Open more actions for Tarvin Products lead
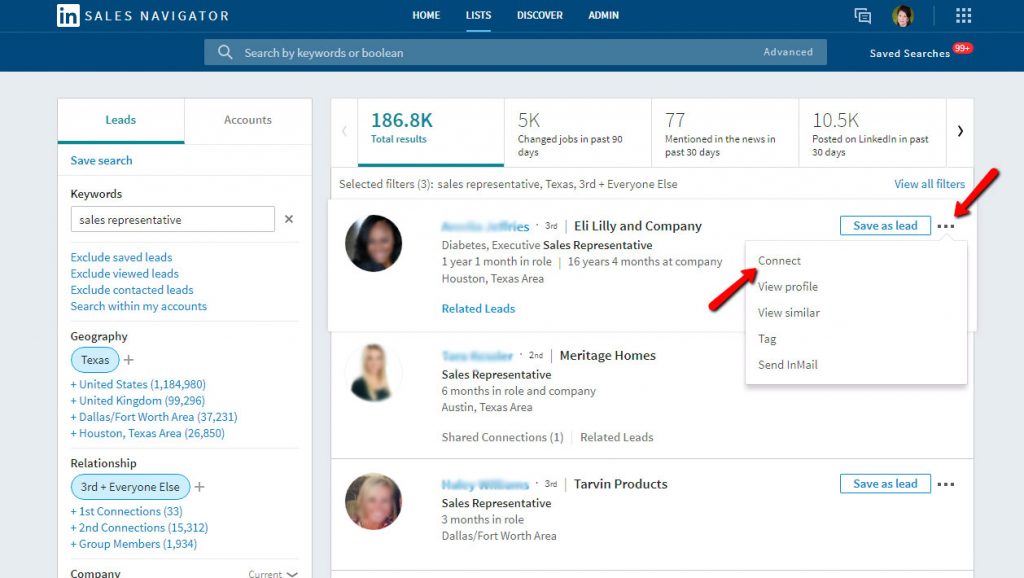 (946, 484)
